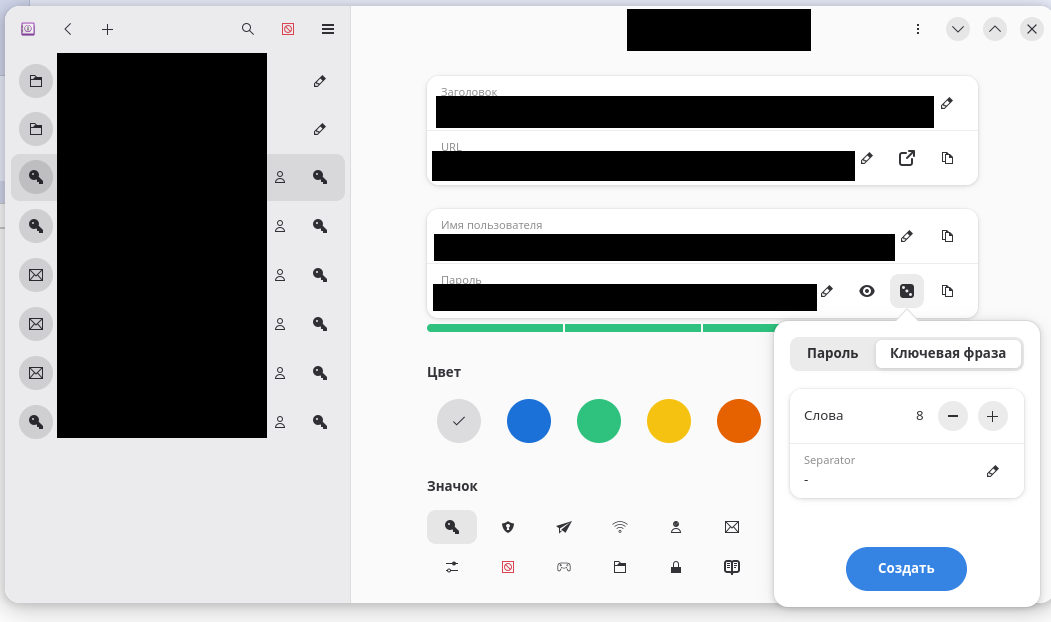This screenshot has height=622, width=1051.
Task: Click the red lock-safe icon in sidebar header
Action: (288, 29)
